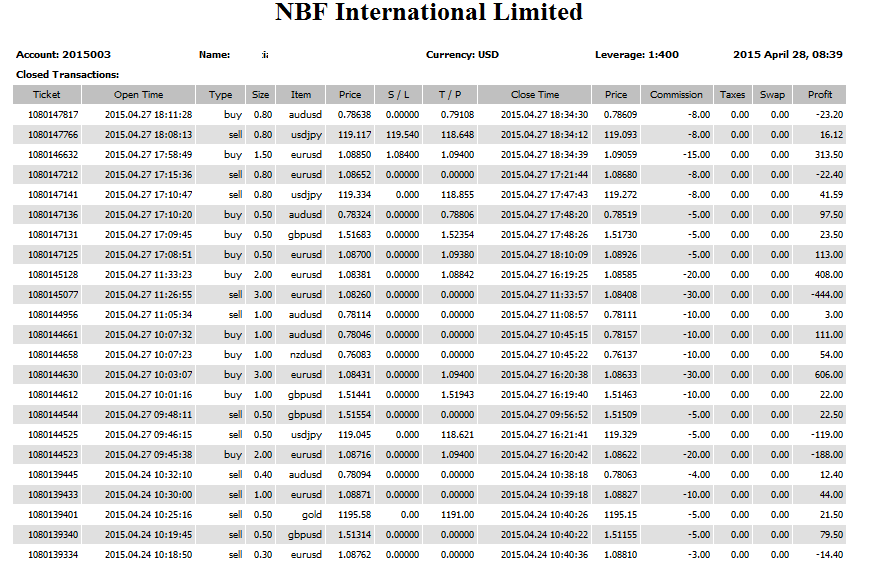
Task: Click open time 2015.04.27 18:11:28
Action: coord(148,114)
